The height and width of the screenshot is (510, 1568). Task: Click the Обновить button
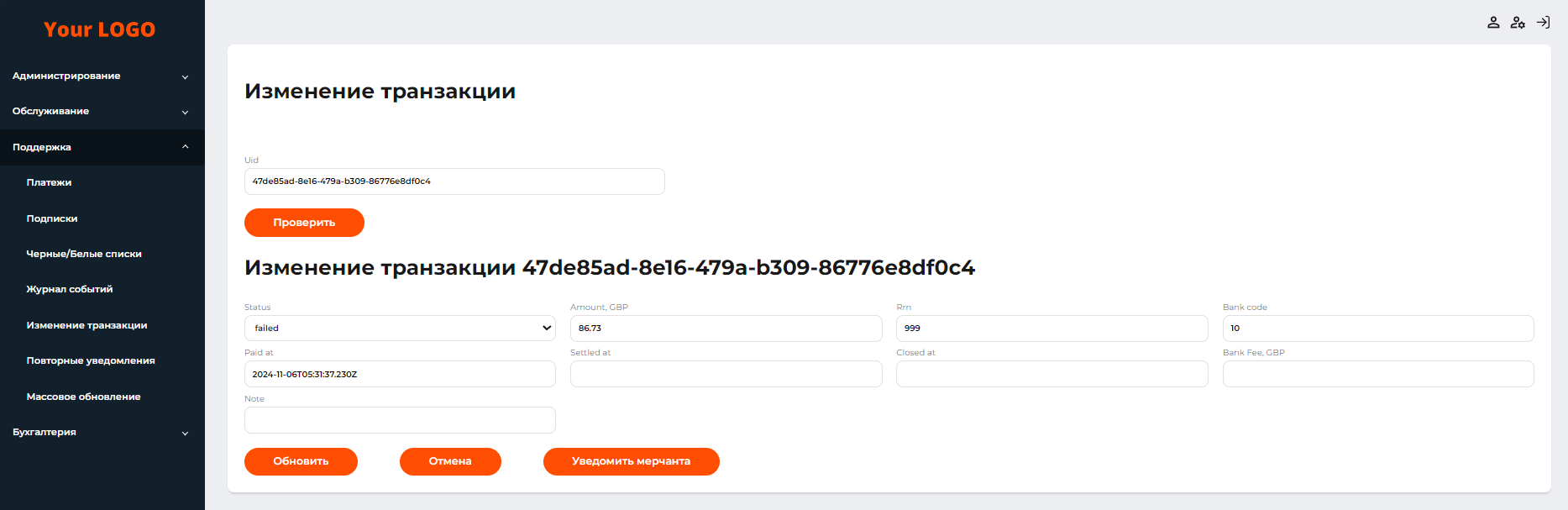tap(301, 461)
